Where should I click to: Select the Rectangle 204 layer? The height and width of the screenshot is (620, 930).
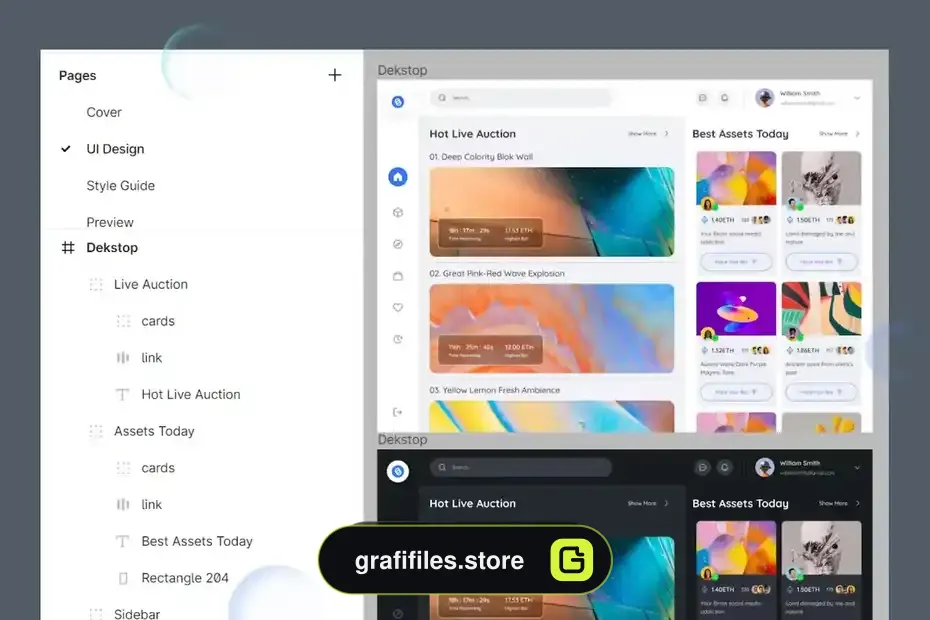184,578
